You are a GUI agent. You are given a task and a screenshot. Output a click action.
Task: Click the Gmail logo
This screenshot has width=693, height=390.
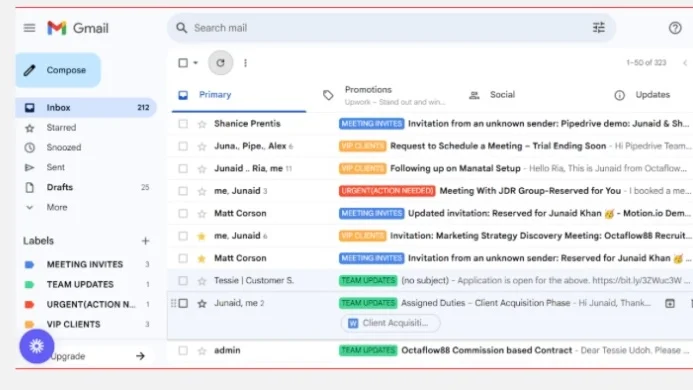tap(78, 28)
